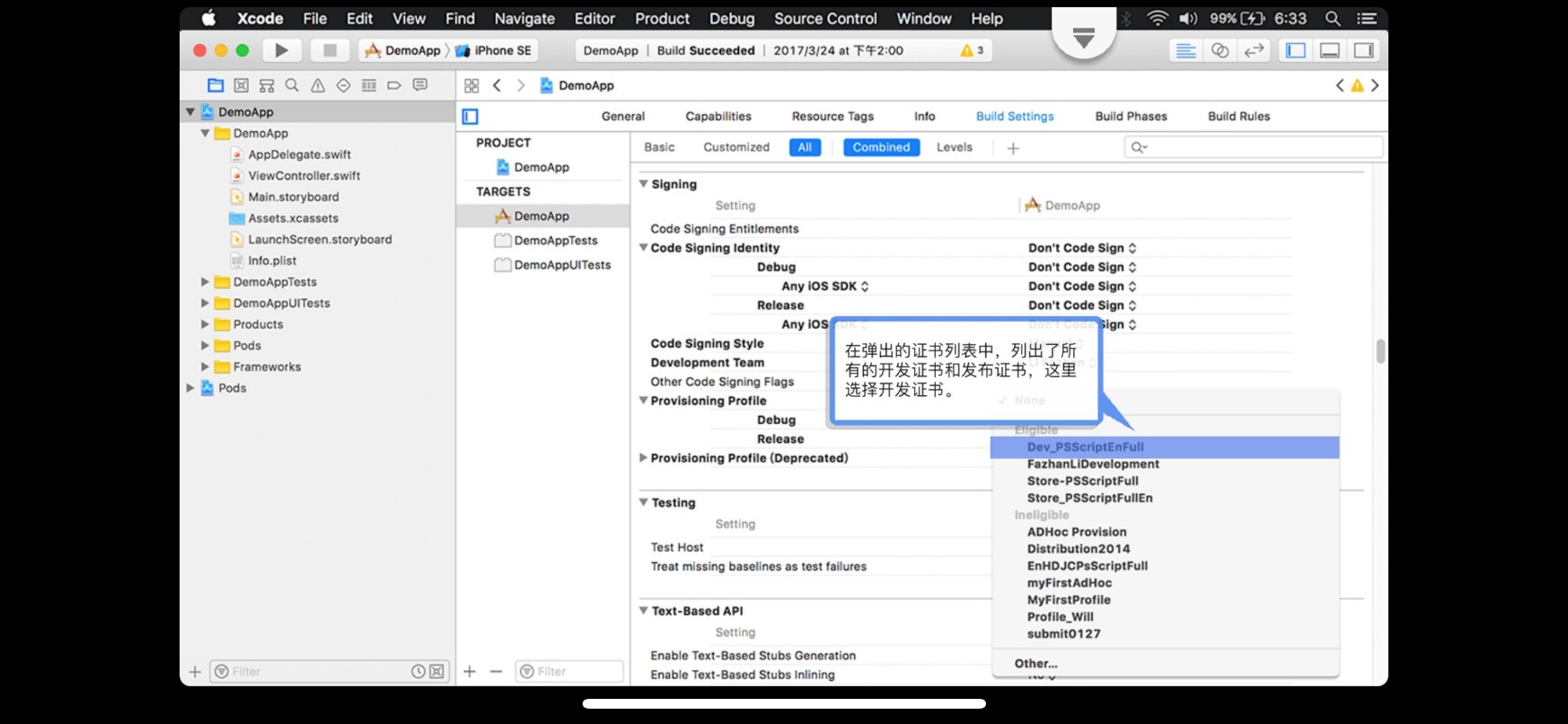Open Spotlight search in menu bar
The height and width of the screenshot is (724, 1568).
point(1333,18)
